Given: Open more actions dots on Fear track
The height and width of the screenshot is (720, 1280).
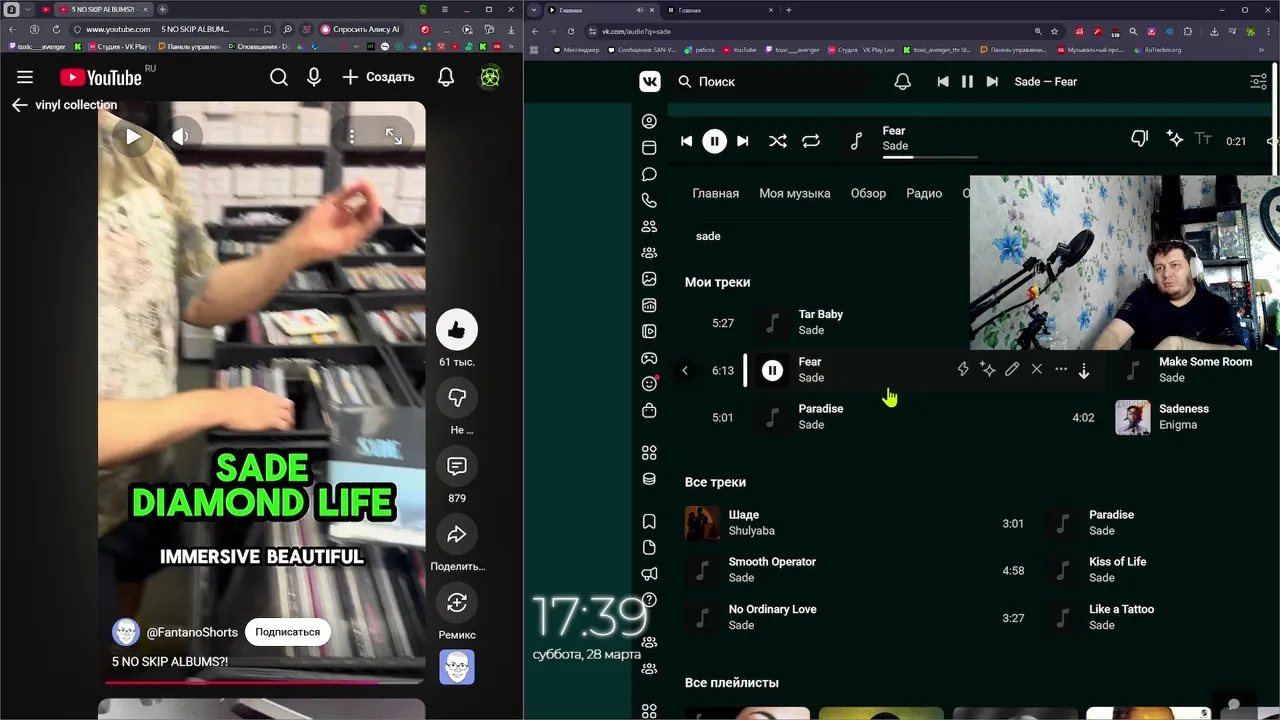Looking at the screenshot, I should tap(1061, 369).
